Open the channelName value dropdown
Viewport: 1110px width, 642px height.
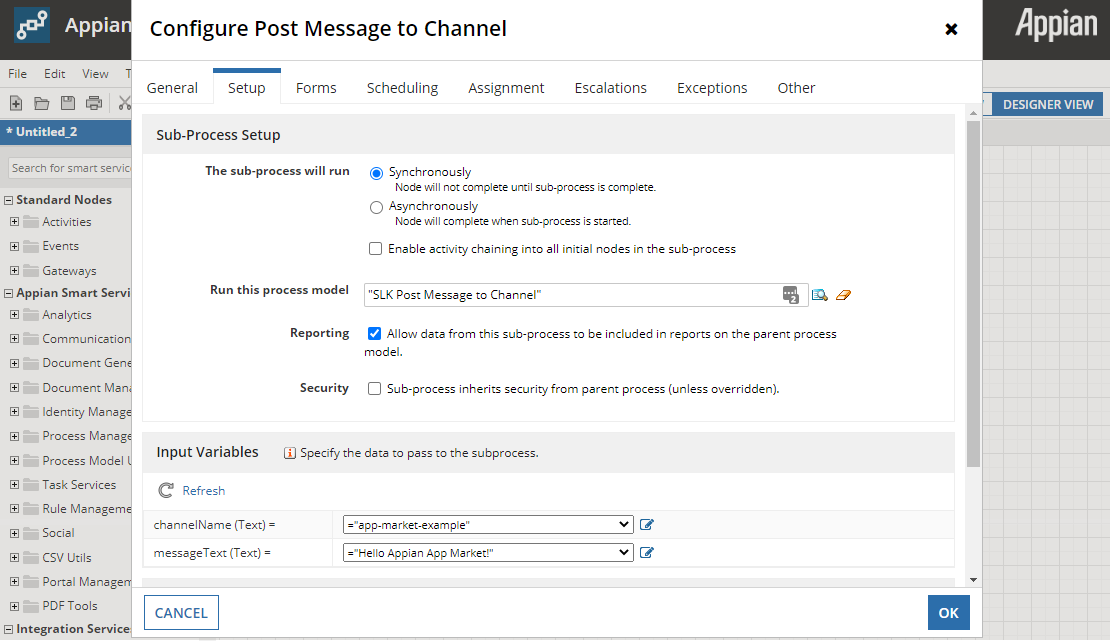pyautogui.click(x=625, y=525)
